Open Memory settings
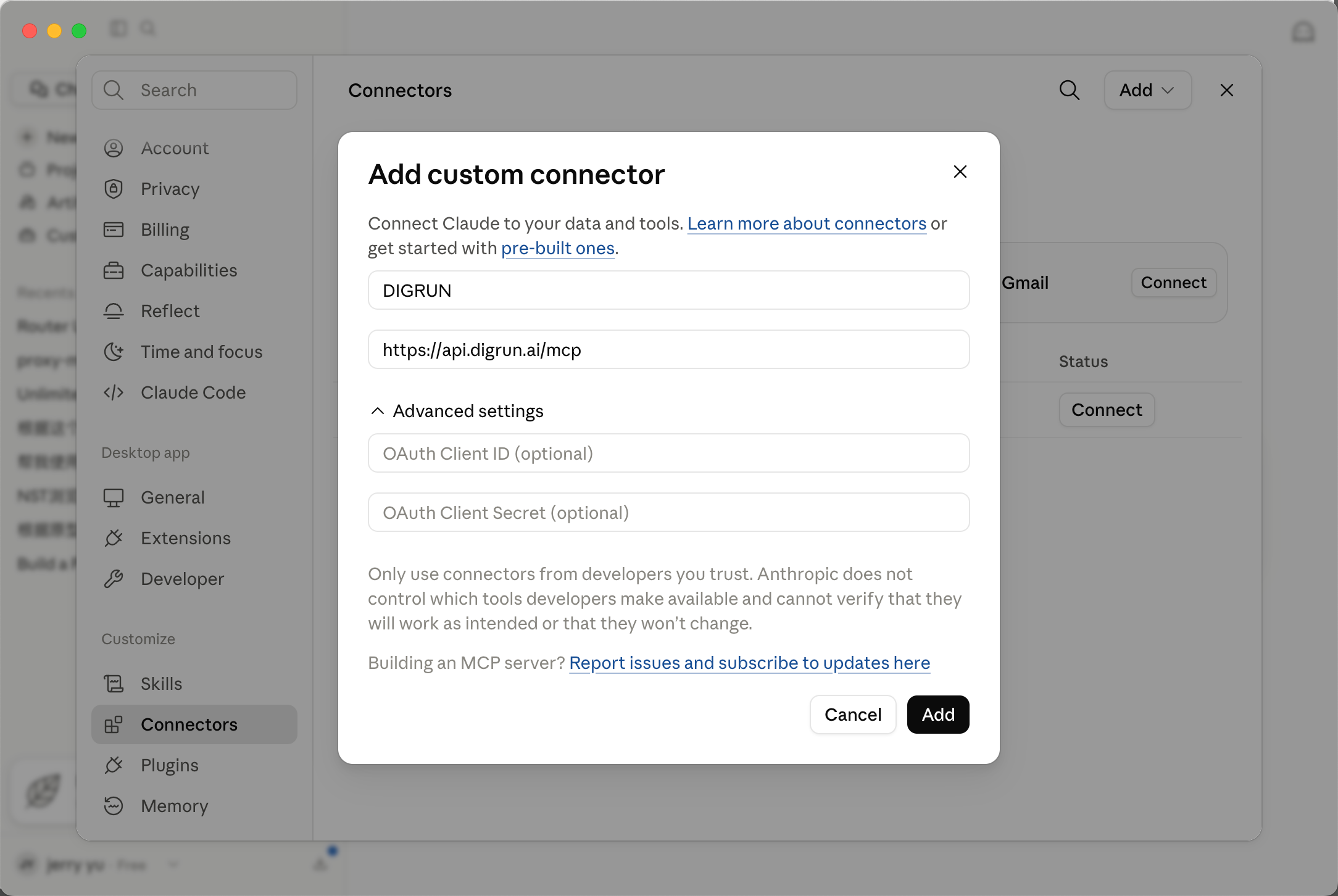Image resolution: width=1338 pixels, height=896 pixels. pyautogui.click(x=194, y=806)
